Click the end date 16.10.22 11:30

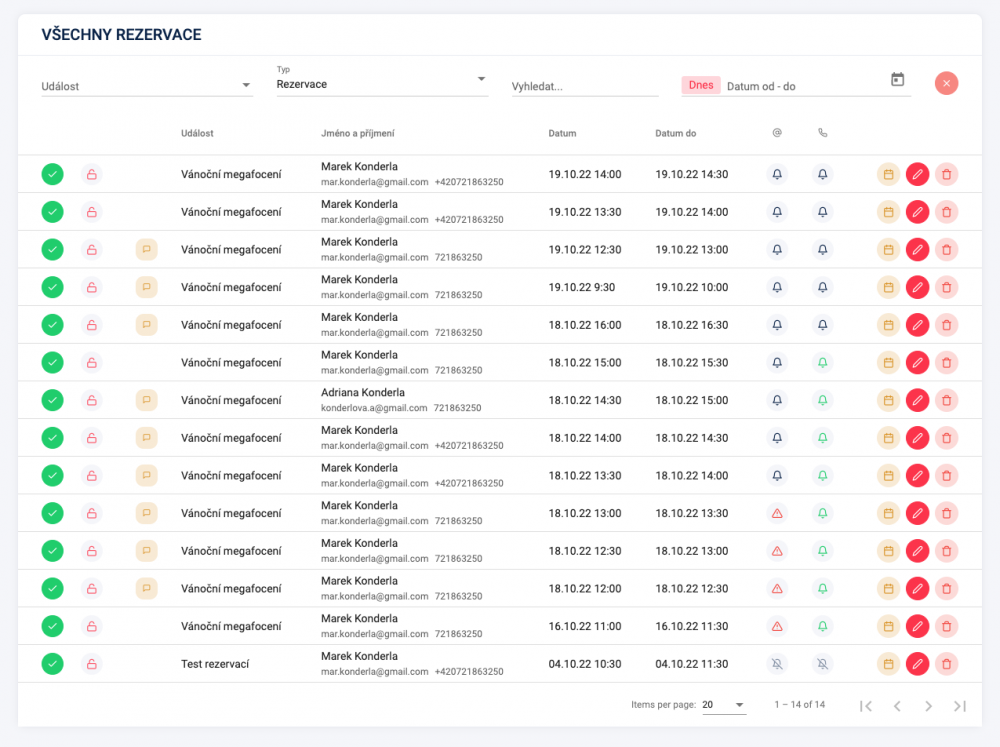click(x=692, y=626)
